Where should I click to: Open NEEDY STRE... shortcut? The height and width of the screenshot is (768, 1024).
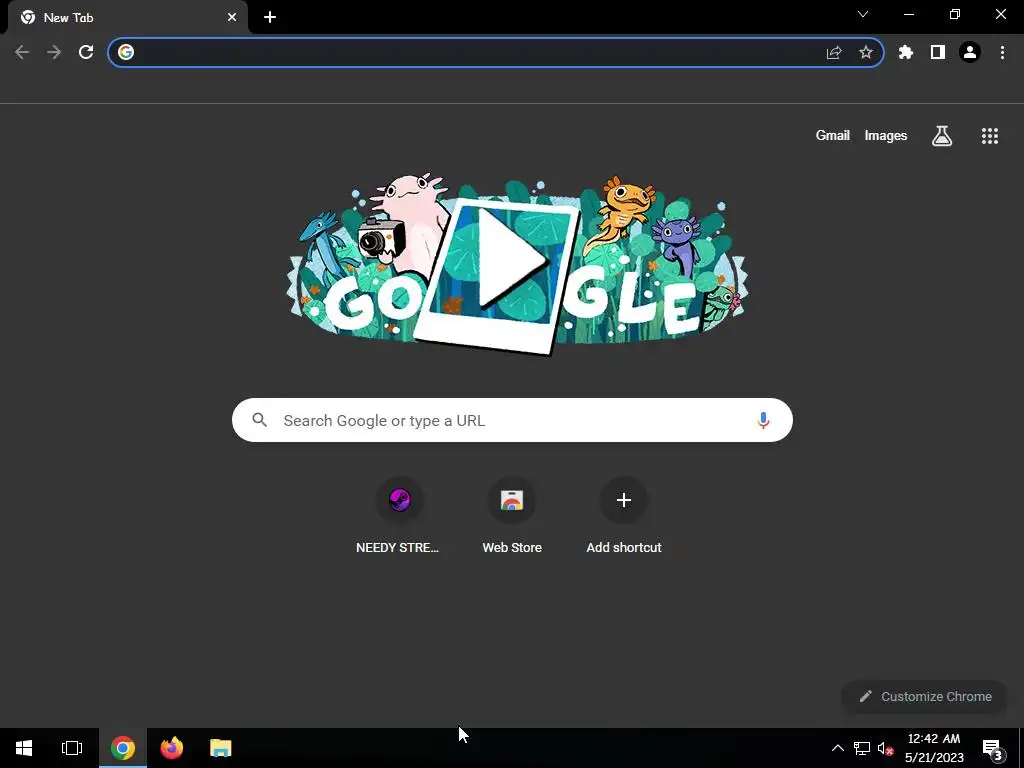399,516
